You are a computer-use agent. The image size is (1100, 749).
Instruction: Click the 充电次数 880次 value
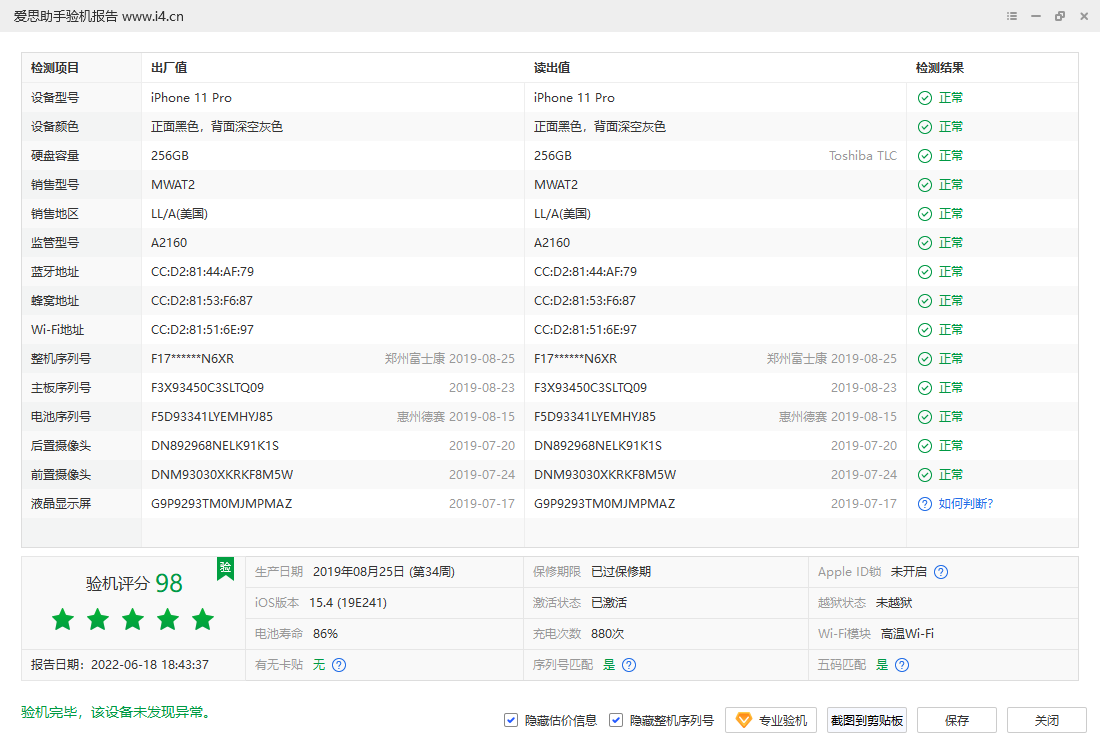tap(608, 634)
